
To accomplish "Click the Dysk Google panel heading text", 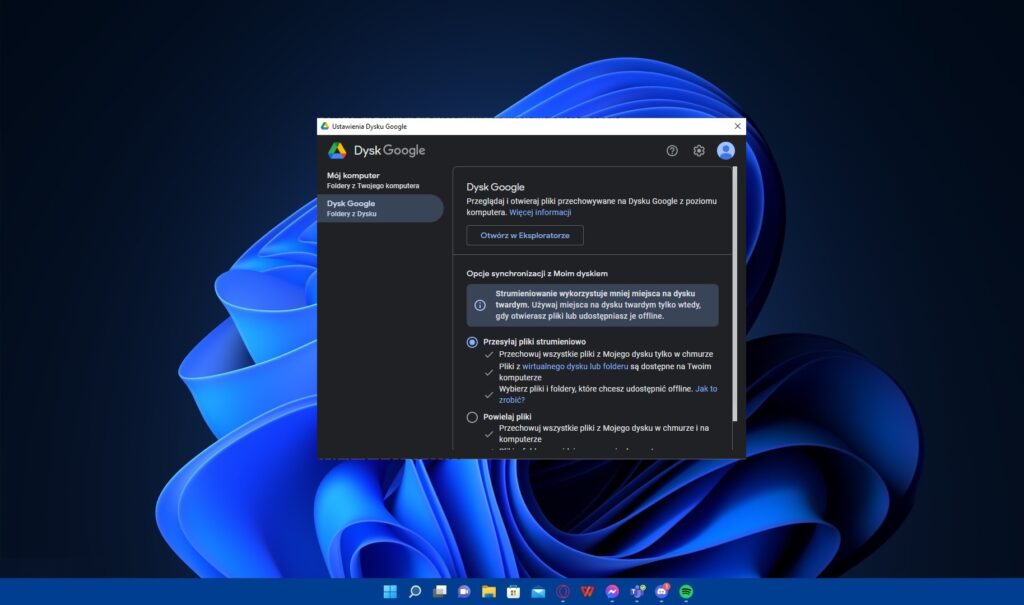I will [495, 187].
